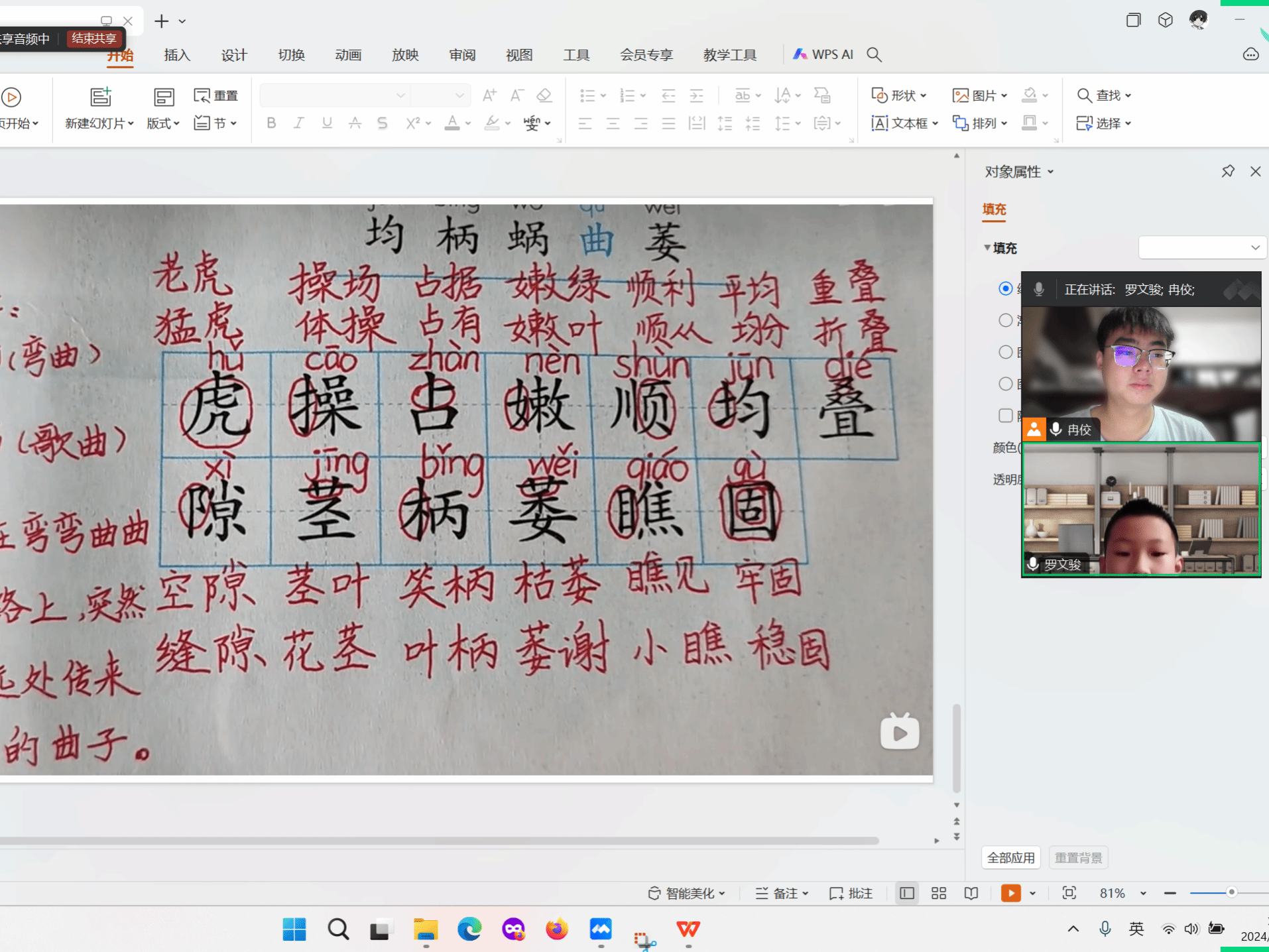
Task: Click the zoom slider handle
Action: pos(1231,893)
